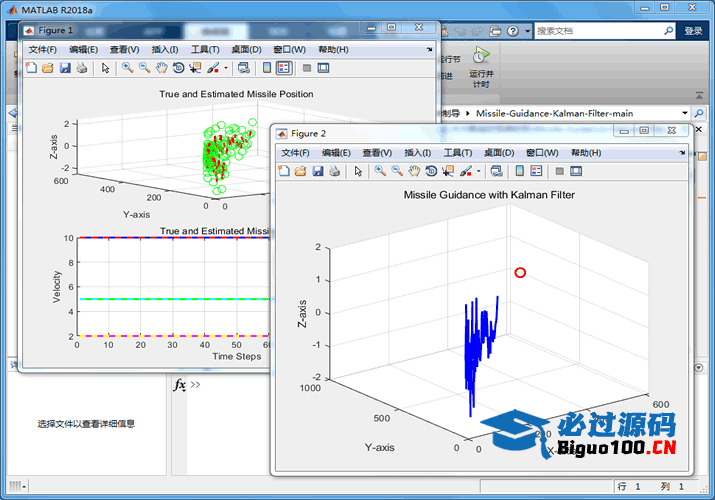The width and height of the screenshot is (715, 500).
Task: Activate Rotate 3D tool in Figure 2
Action: tap(431, 171)
